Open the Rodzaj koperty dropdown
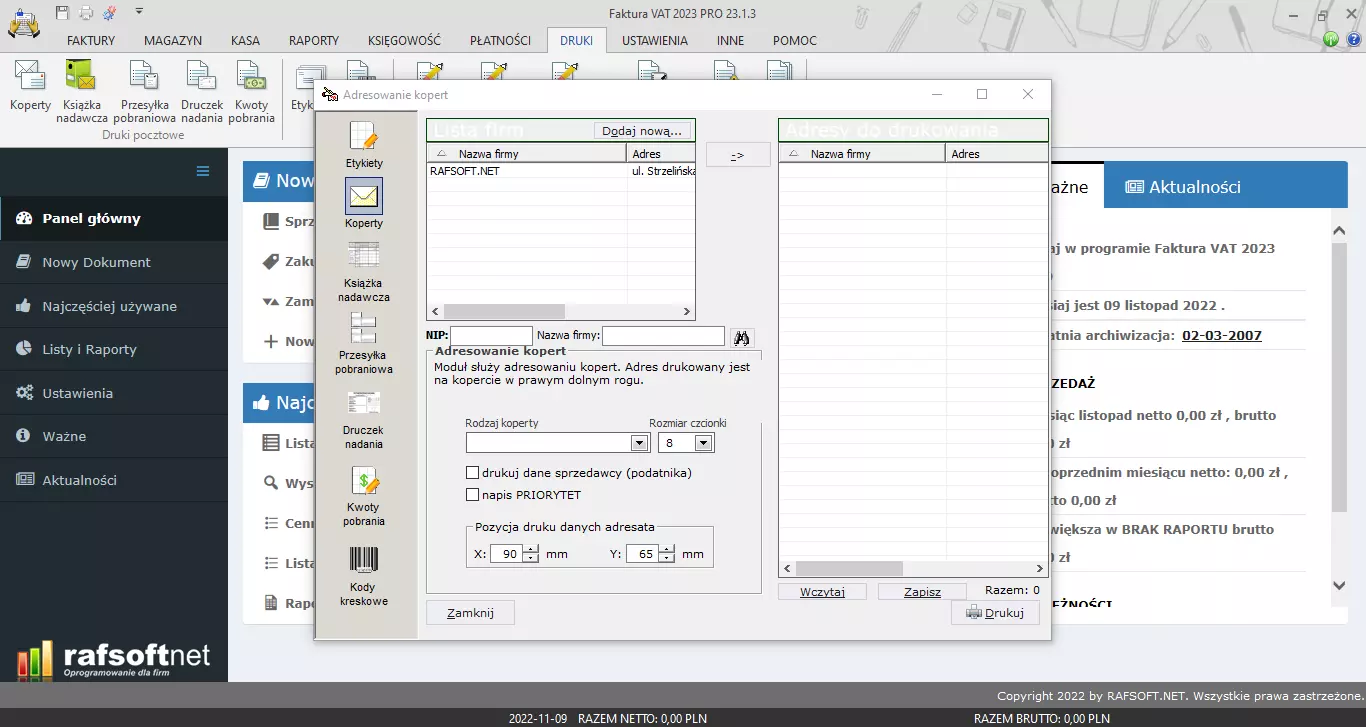The height and width of the screenshot is (727, 1366). (637, 442)
